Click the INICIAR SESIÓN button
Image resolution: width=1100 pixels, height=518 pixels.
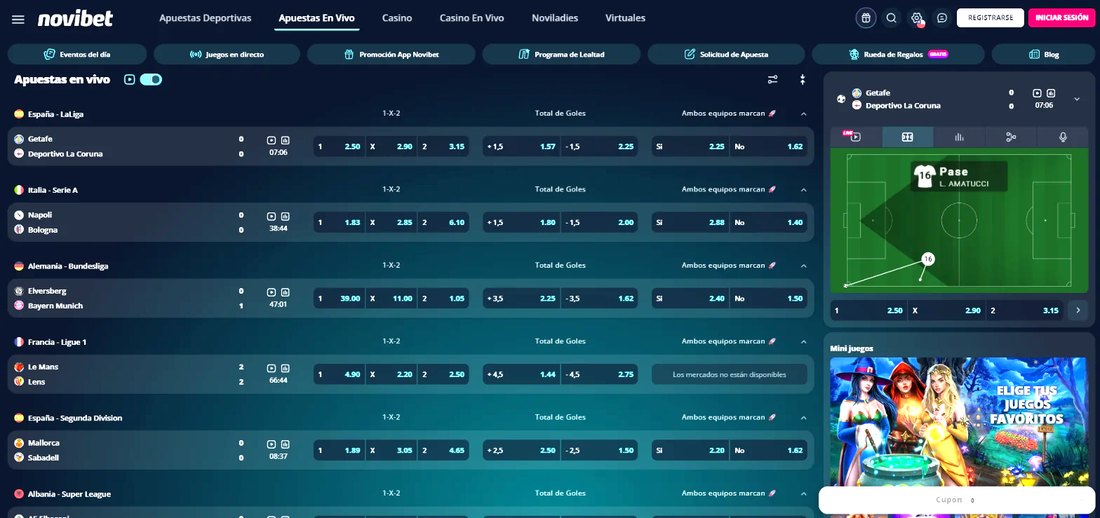click(x=1061, y=18)
